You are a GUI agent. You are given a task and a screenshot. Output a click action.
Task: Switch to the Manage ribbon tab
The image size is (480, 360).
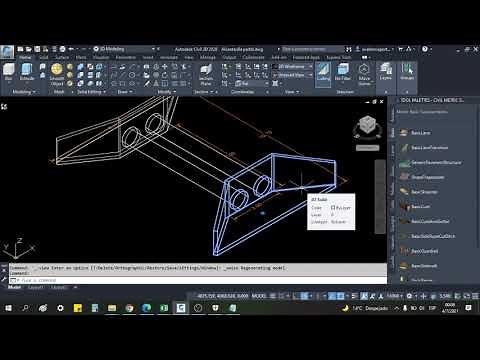click(x=208, y=57)
